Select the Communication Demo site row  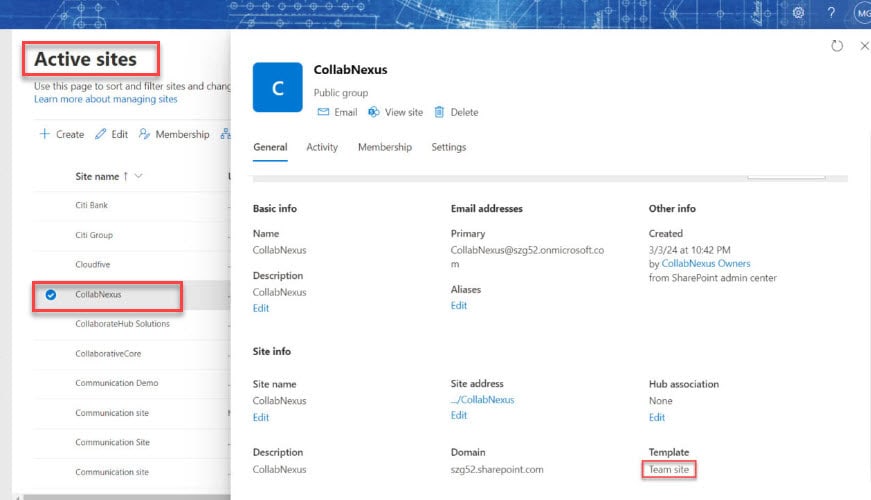pyautogui.click(x=132, y=383)
